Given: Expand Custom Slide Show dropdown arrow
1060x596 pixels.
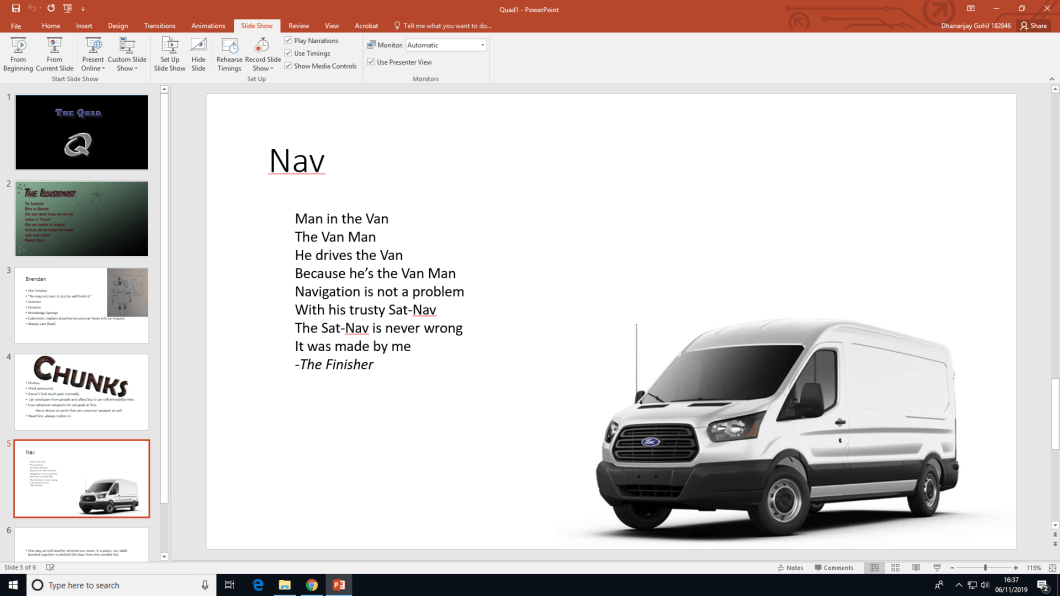Looking at the screenshot, I should pyautogui.click(x=137, y=69).
